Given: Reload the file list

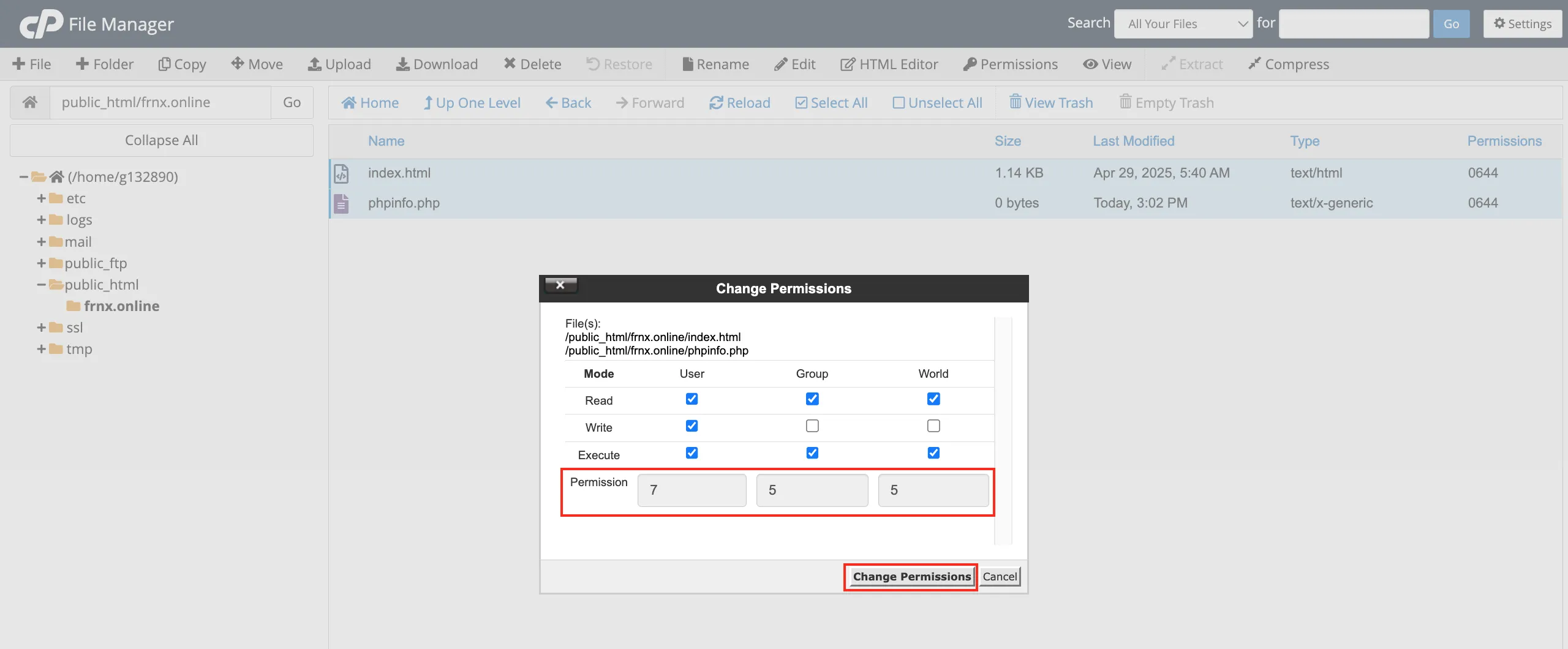Looking at the screenshot, I should (740, 103).
